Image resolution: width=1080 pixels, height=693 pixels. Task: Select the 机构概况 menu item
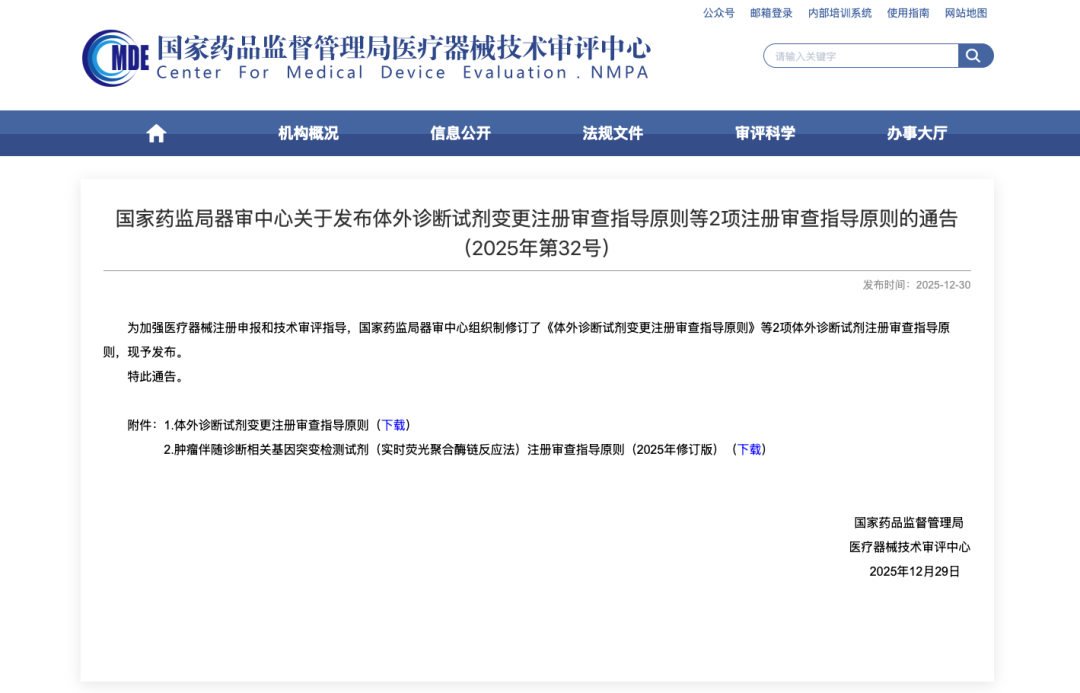(x=307, y=132)
